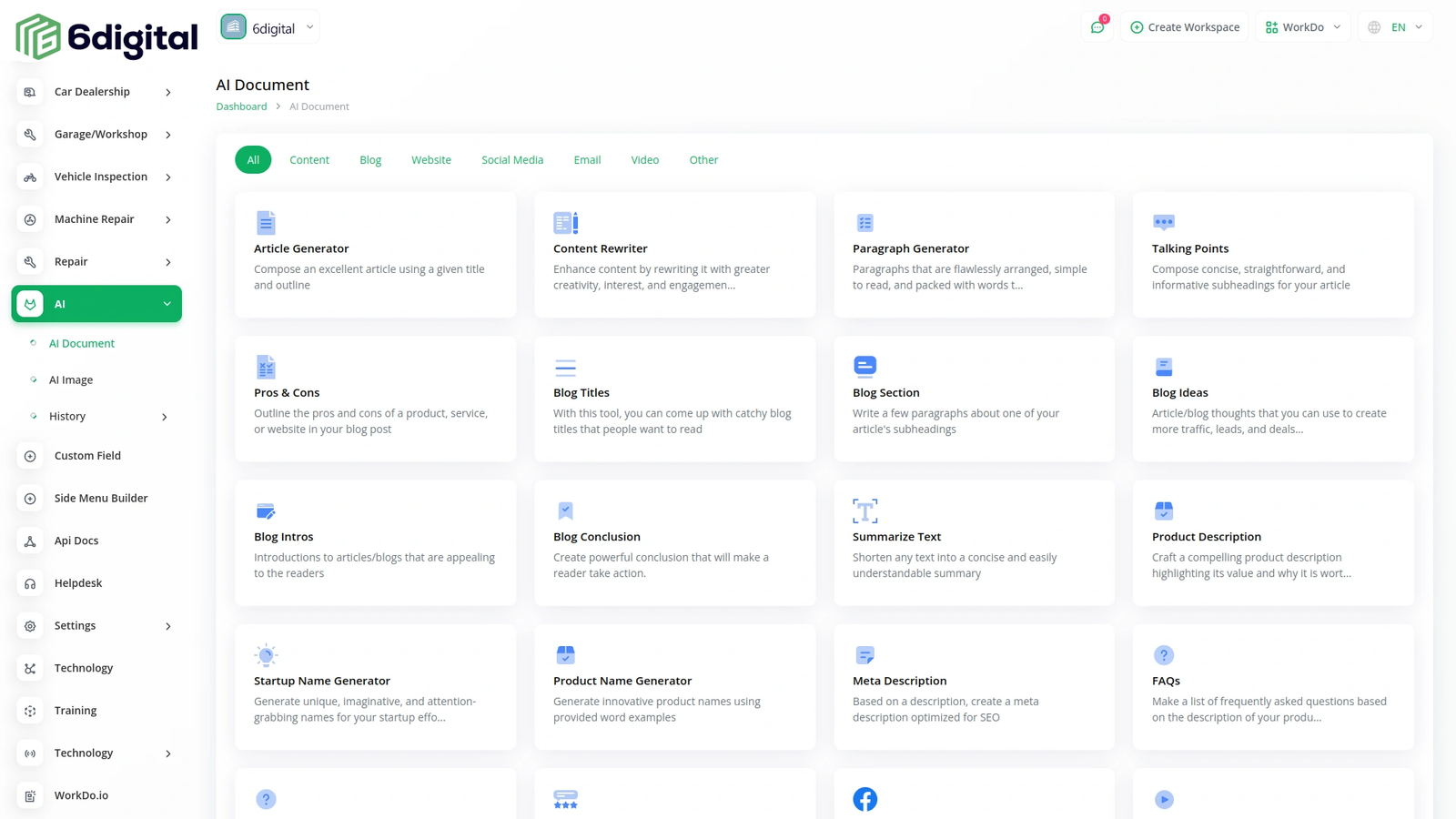The image size is (1456, 819).
Task: Expand the Technology menu with chevron
Action: 96,753
